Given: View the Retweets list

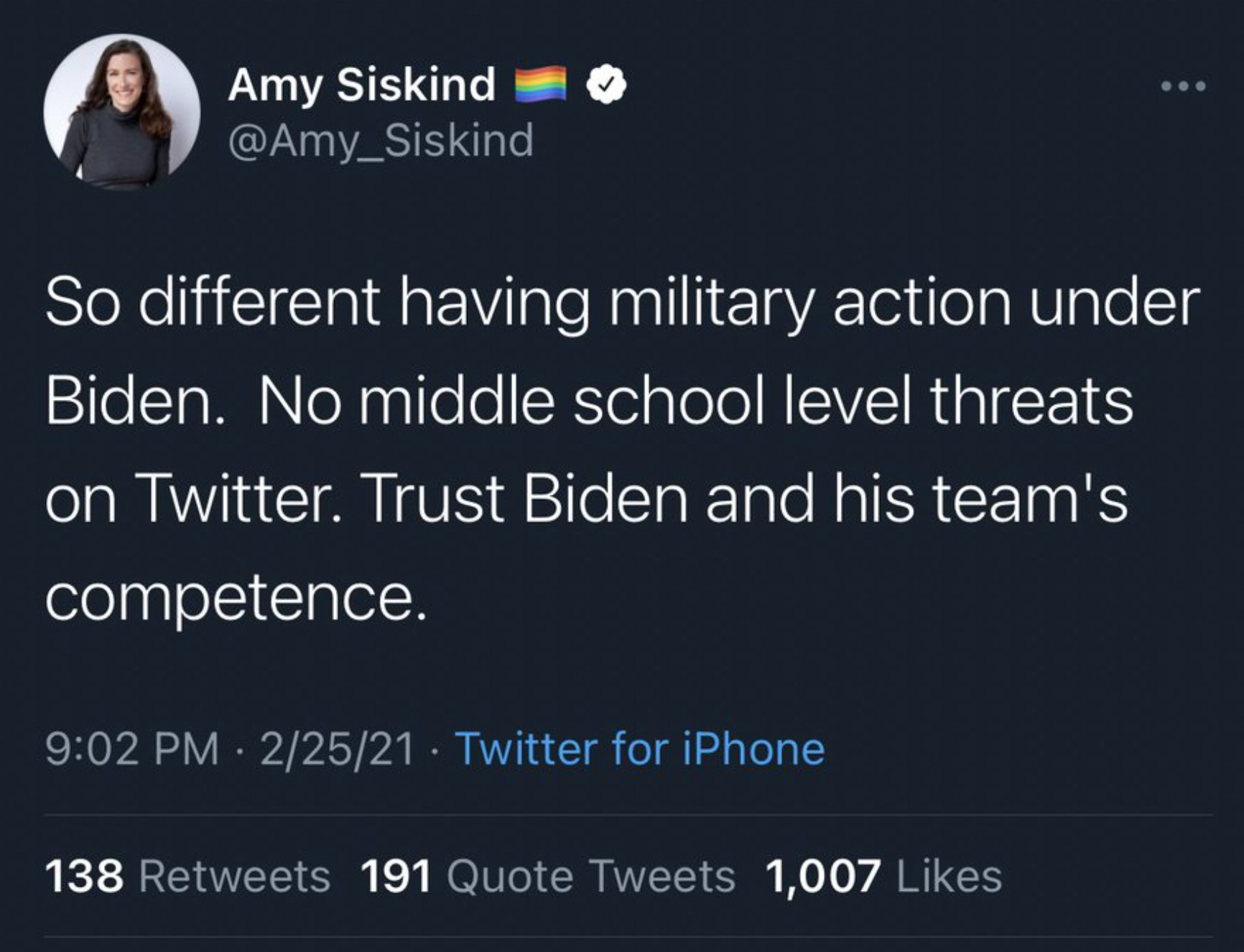Looking at the screenshot, I should [234, 877].
